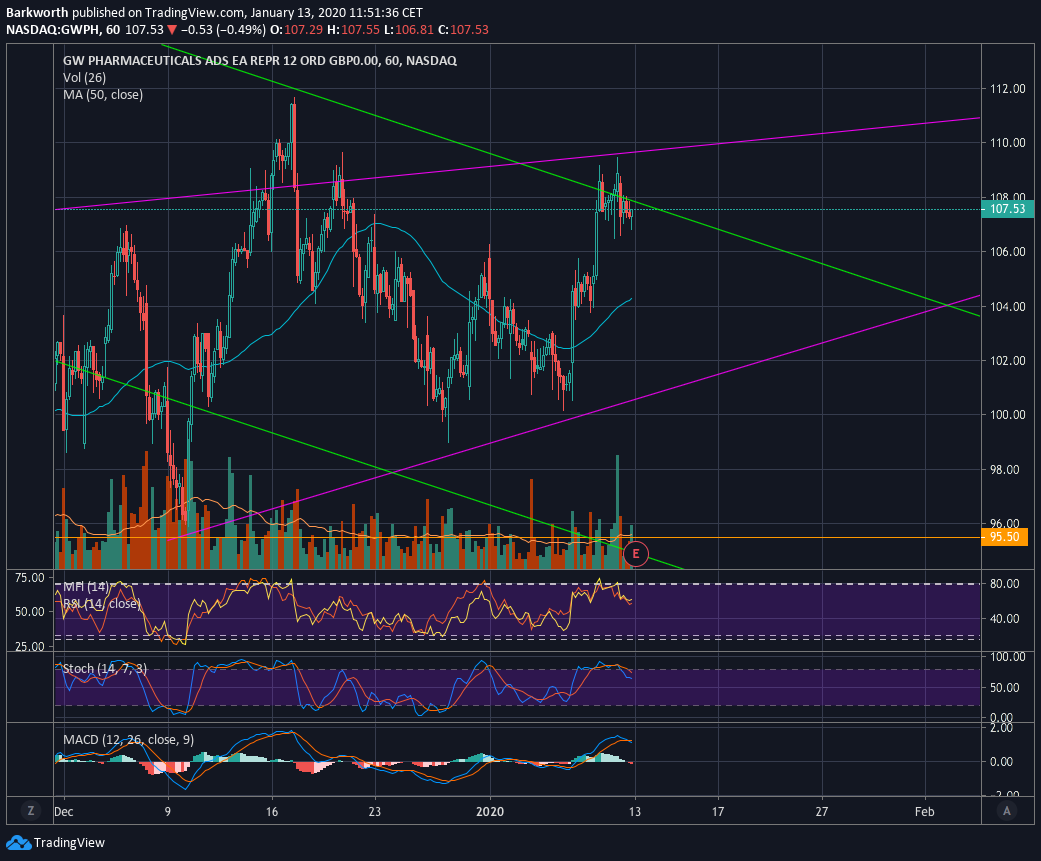Click the 104.00 price axis label

[1007, 307]
